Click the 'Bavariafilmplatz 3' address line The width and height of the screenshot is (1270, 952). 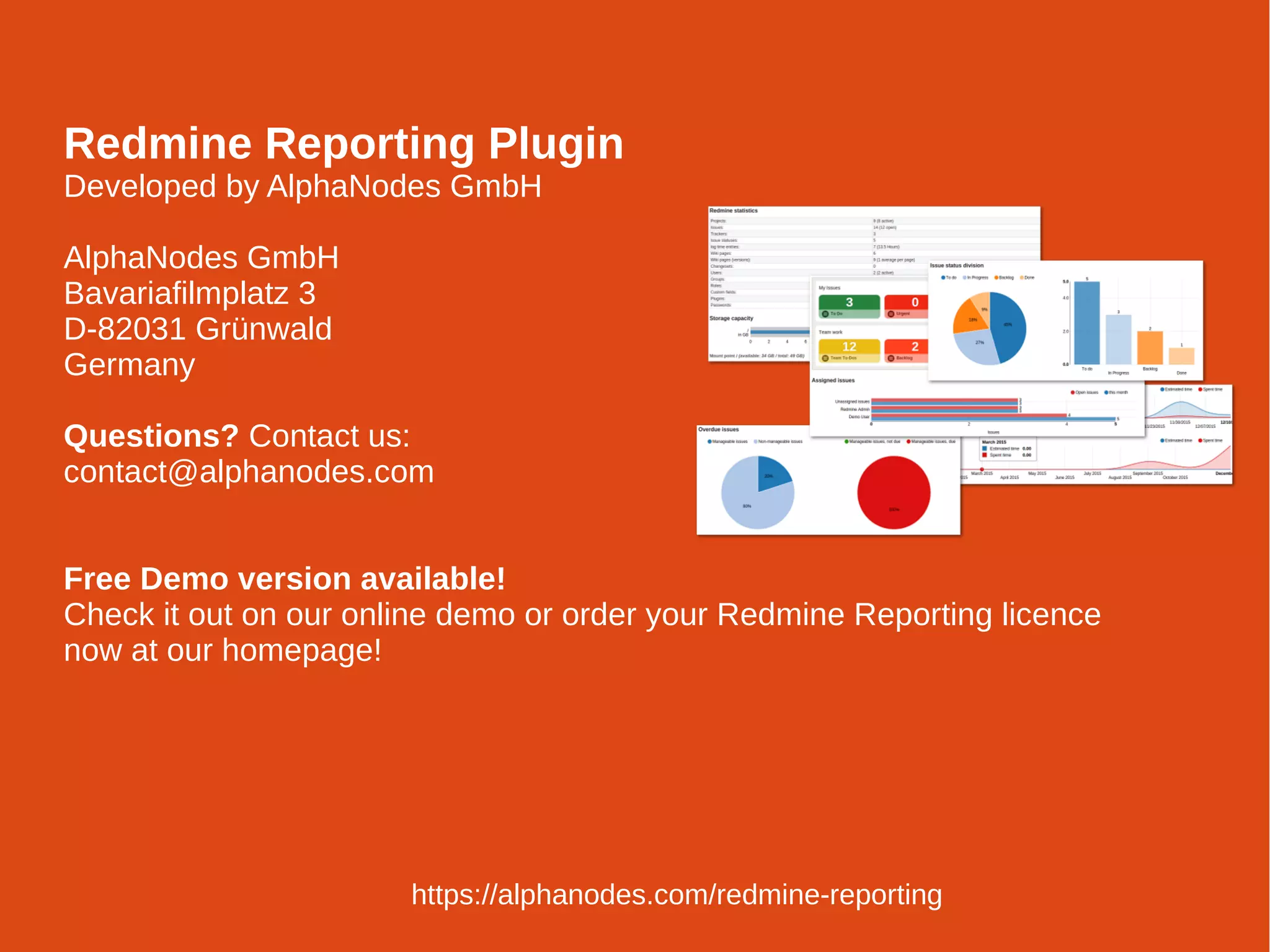[x=190, y=293]
